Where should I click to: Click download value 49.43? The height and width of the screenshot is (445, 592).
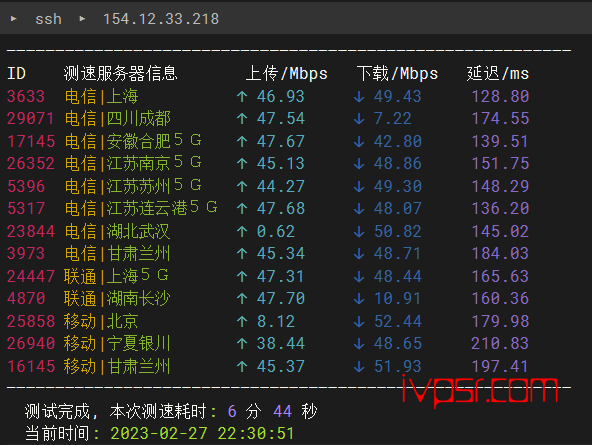[398, 96]
